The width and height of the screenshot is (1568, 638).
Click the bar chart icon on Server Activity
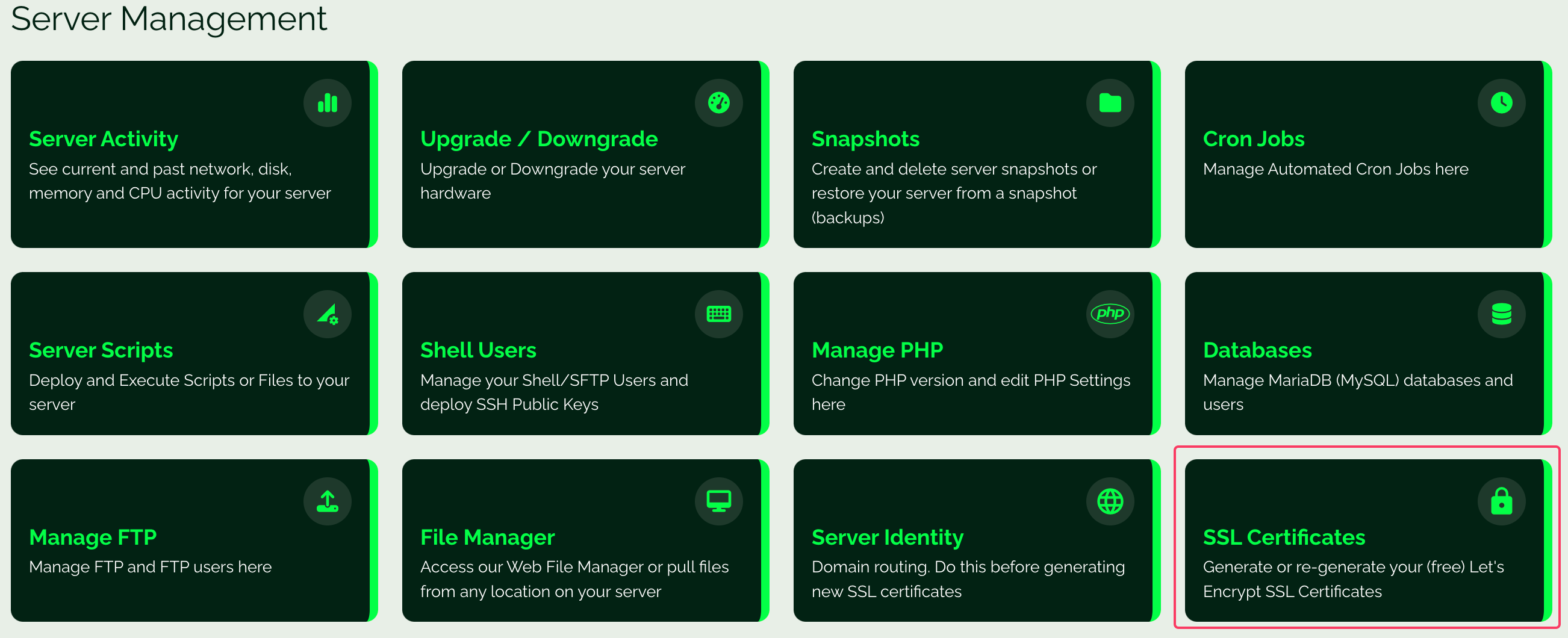[328, 103]
